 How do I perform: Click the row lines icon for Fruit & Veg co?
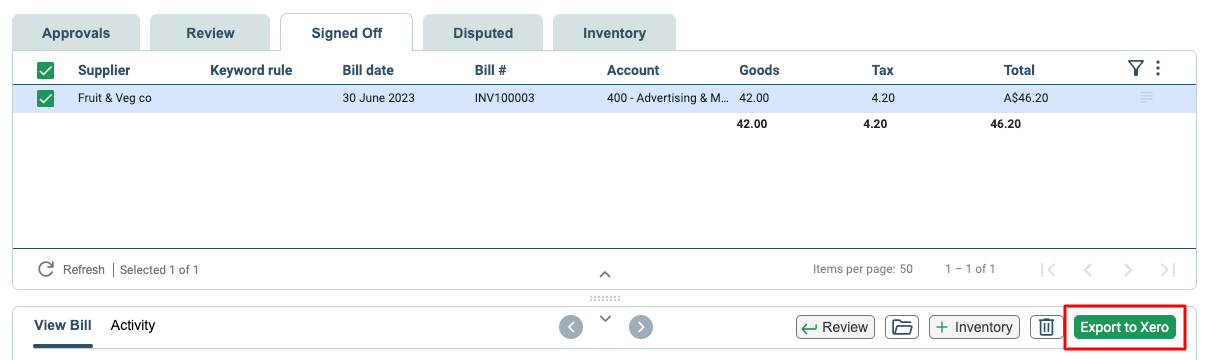click(x=1146, y=98)
